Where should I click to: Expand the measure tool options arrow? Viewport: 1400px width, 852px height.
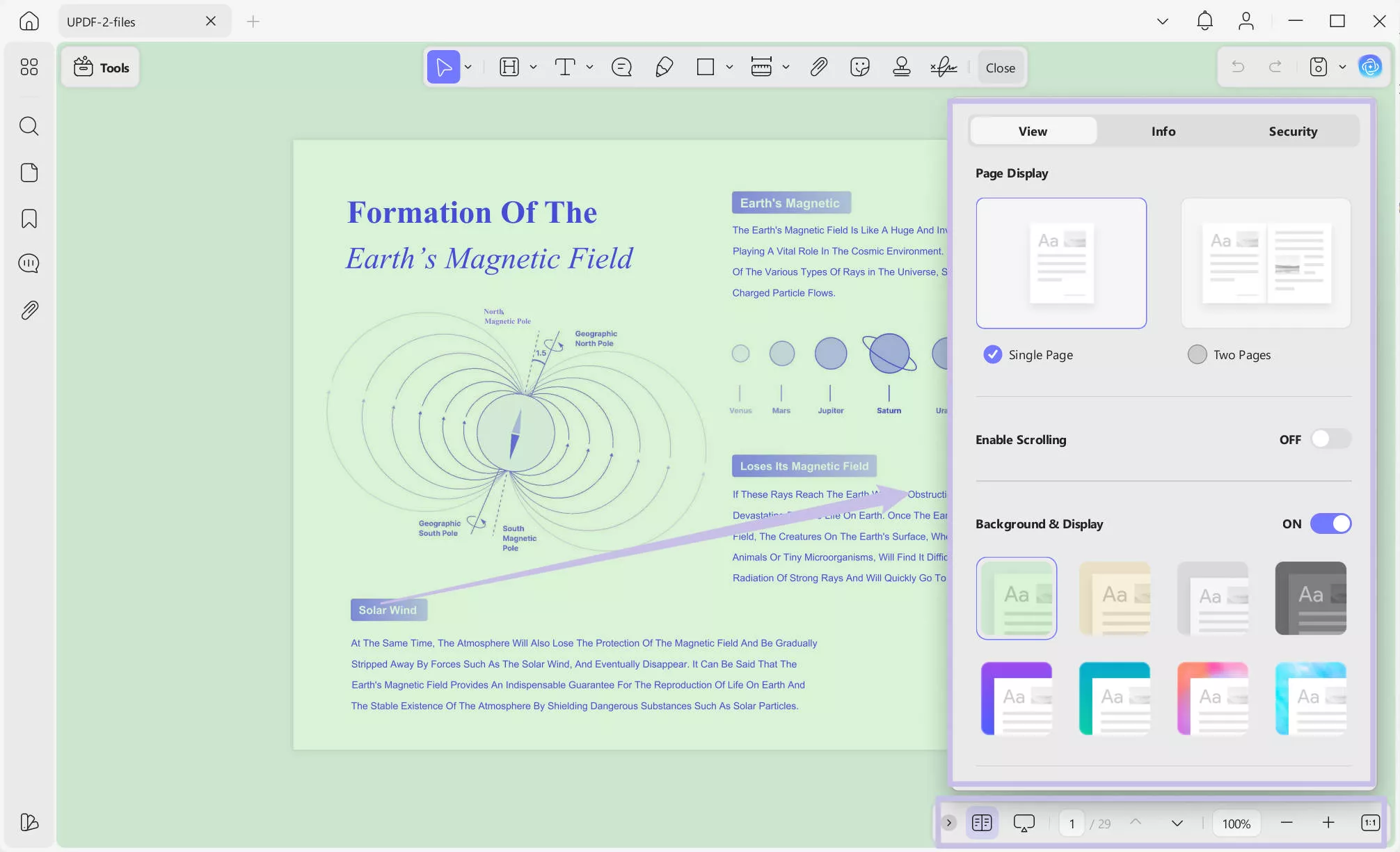tap(786, 68)
